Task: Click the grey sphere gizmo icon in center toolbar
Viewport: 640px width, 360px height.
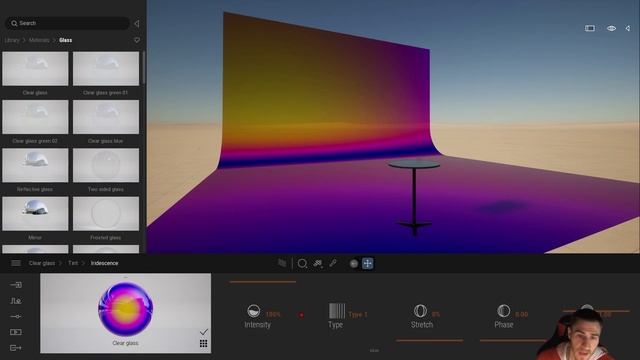Action: click(x=354, y=264)
